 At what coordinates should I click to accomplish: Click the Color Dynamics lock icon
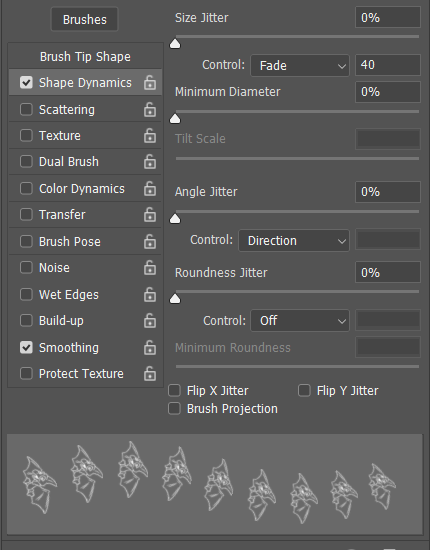(x=150, y=189)
